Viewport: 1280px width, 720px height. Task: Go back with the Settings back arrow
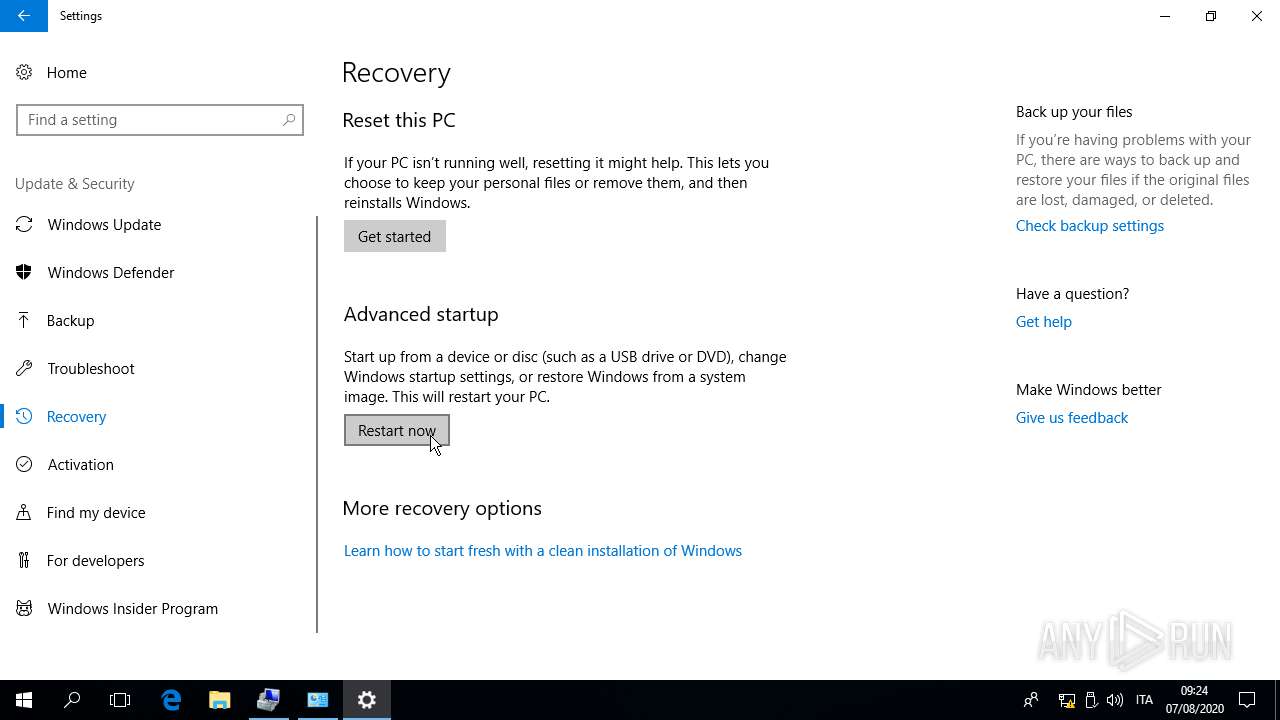pyautogui.click(x=24, y=16)
